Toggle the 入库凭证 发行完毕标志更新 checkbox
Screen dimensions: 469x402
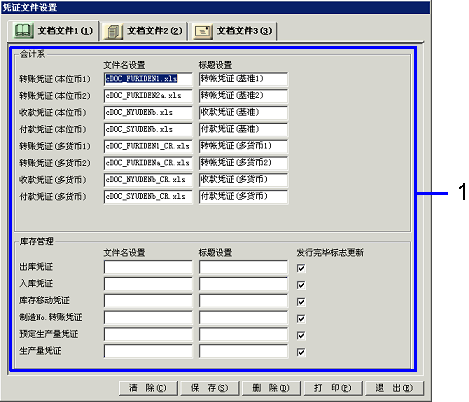coord(301,285)
